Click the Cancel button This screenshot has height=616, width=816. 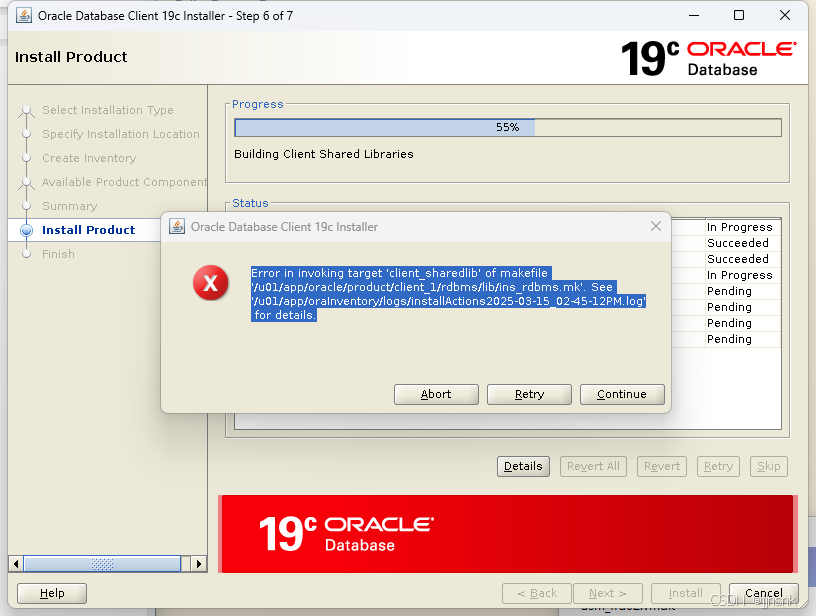coord(763,593)
